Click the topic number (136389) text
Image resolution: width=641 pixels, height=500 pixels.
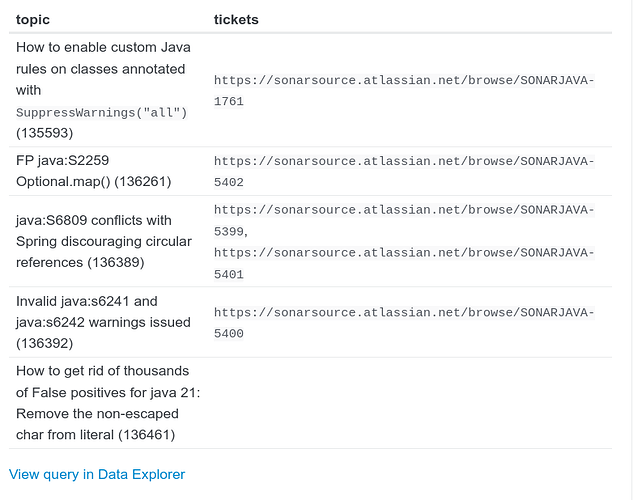point(116,262)
